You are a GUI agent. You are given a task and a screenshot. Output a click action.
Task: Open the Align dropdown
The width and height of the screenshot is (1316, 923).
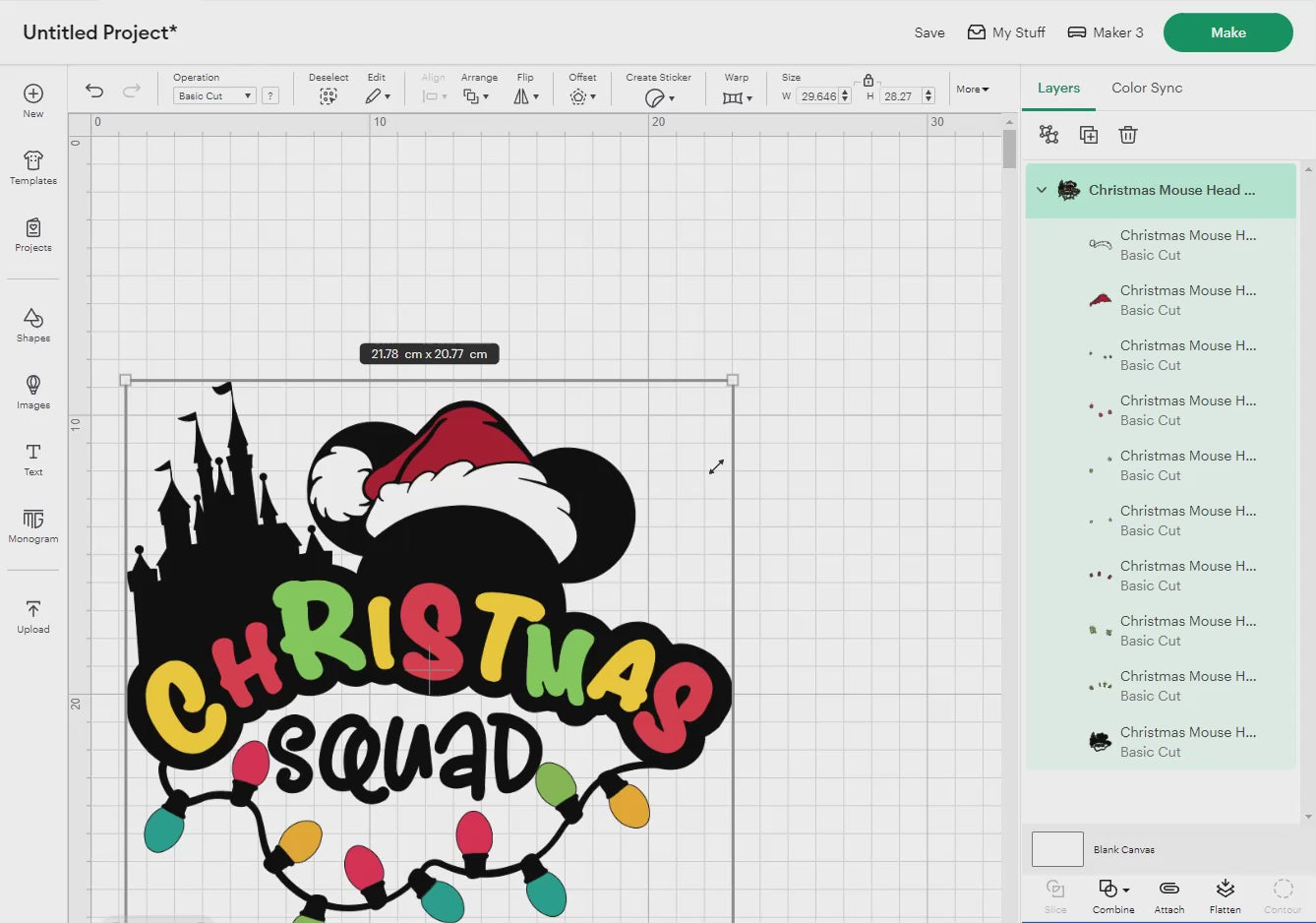point(434,96)
